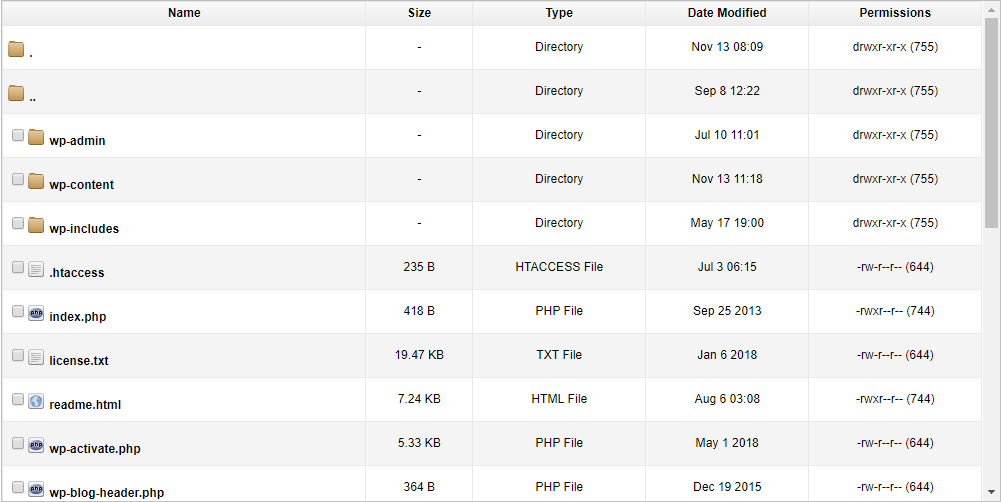Open the wp-content folder name link
1001x502 pixels.
[81, 185]
